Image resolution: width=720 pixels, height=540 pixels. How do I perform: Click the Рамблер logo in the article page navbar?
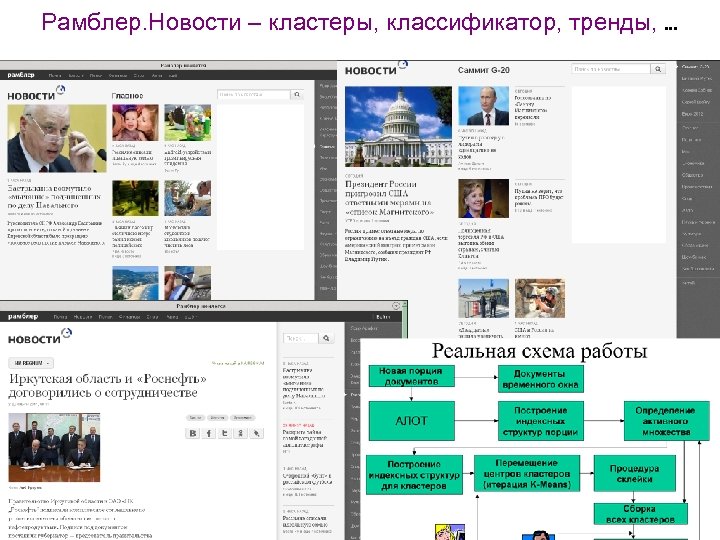[23, 316]
